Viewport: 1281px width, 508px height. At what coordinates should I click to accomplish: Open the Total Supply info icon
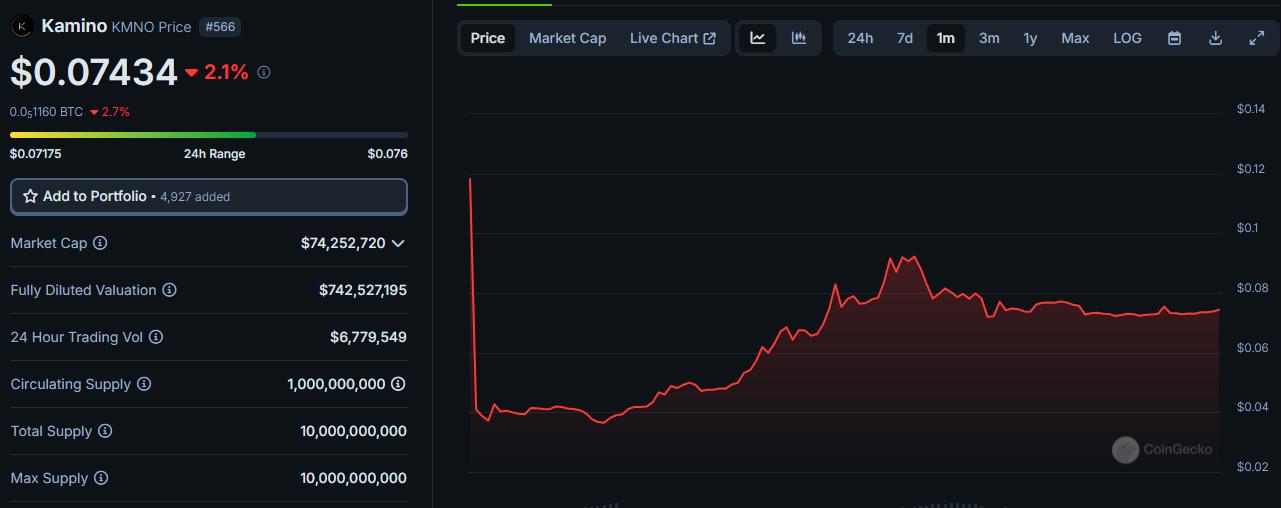click(x=105, y=431)
